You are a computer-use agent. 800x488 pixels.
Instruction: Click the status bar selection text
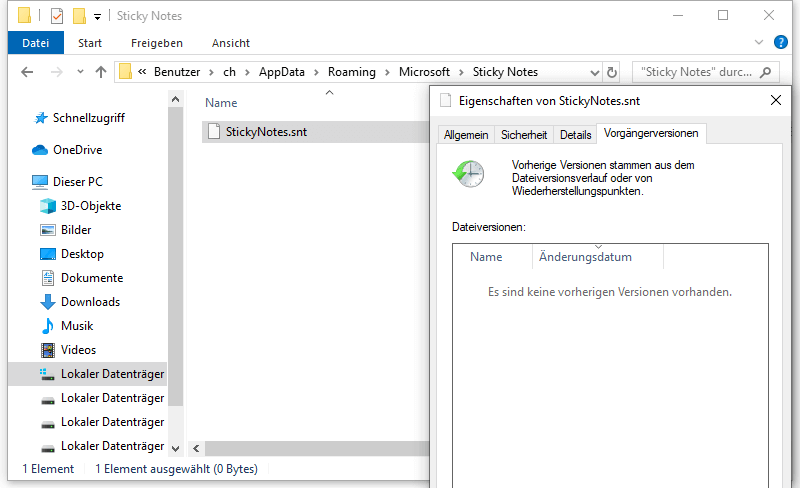(176, 469)
